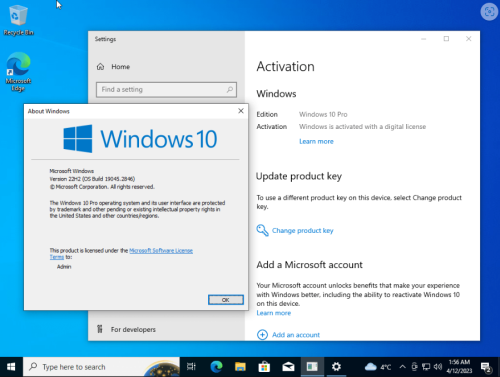Screen dimensions: 500x377
Task: Open the notification center icon
Action: tap(487, 367)
